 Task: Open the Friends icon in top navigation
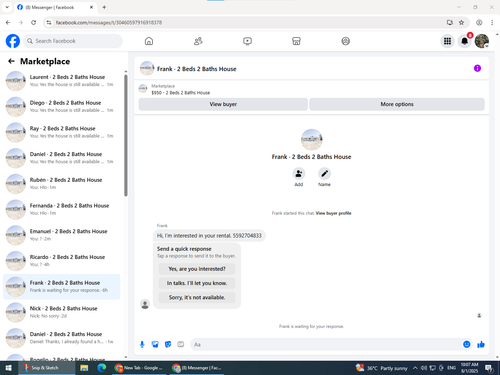(x=198, y=41)
